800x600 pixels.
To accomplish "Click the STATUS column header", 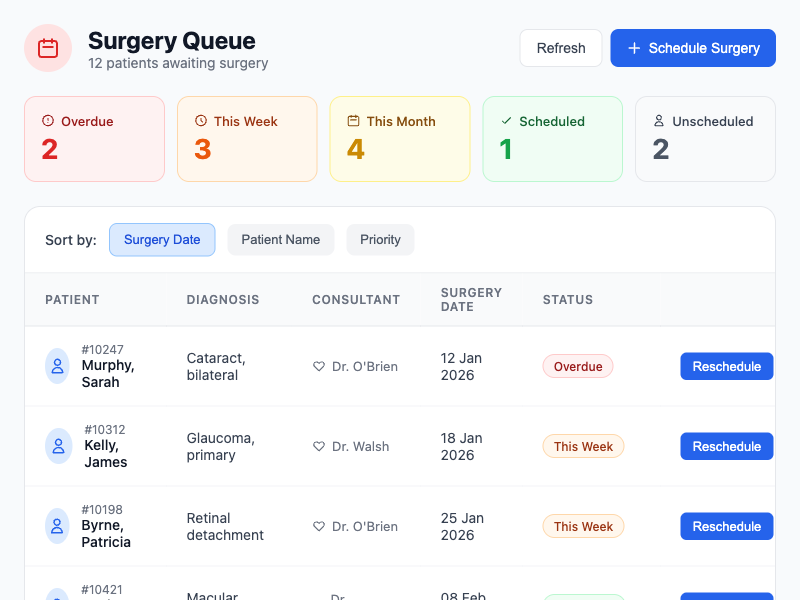I will [x=567, y=299].
